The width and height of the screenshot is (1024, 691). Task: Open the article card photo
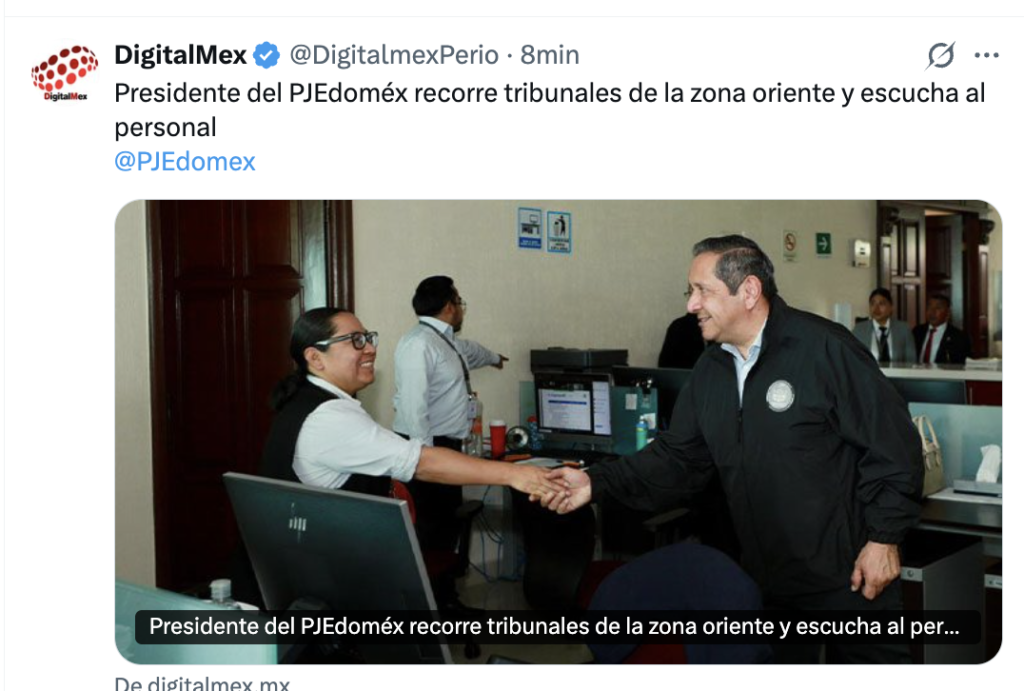558,432
